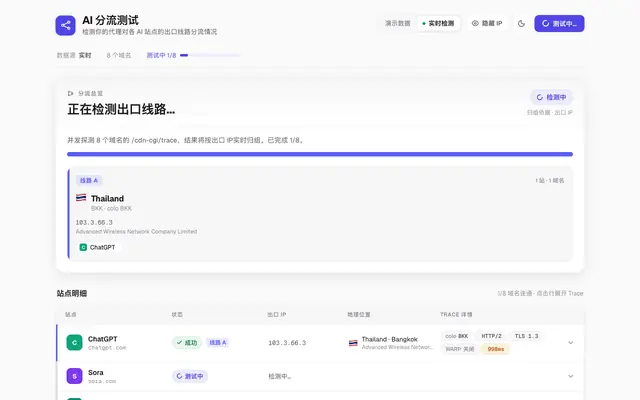Viewport: 640px width, 400px height.
Task: Toggle 隐藏 IP eye button
Action: [487, 23]
